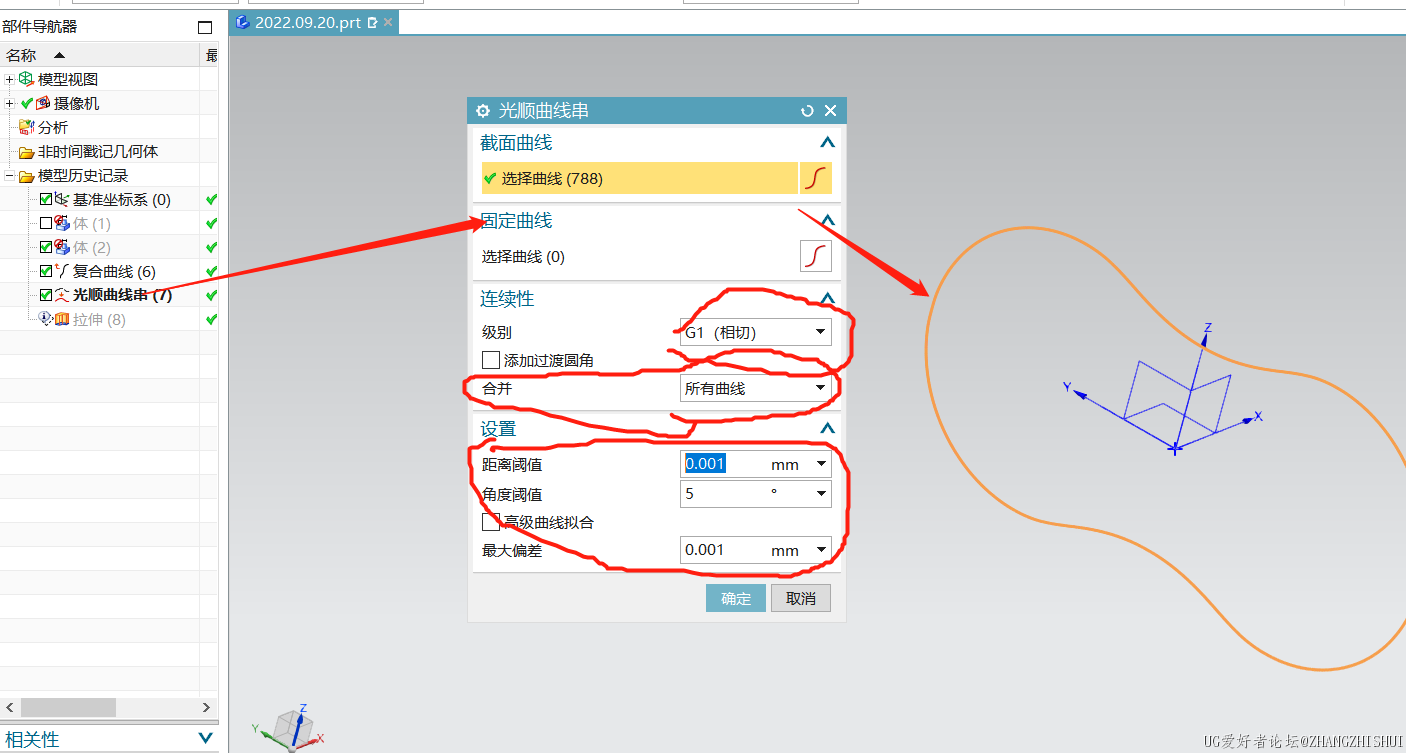Click the 摄像机 camera icon
1406x753 pixels.
[42, 103]
